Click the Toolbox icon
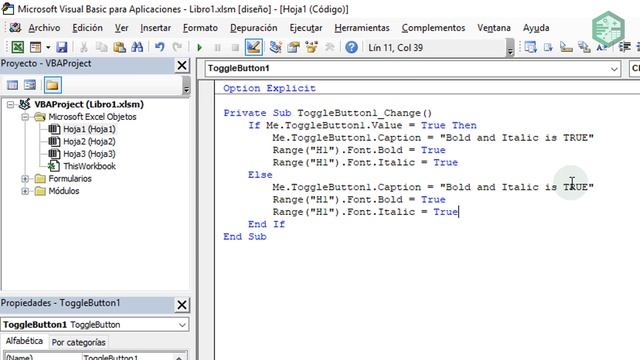 pyautogui.click(x=329, y=47)
